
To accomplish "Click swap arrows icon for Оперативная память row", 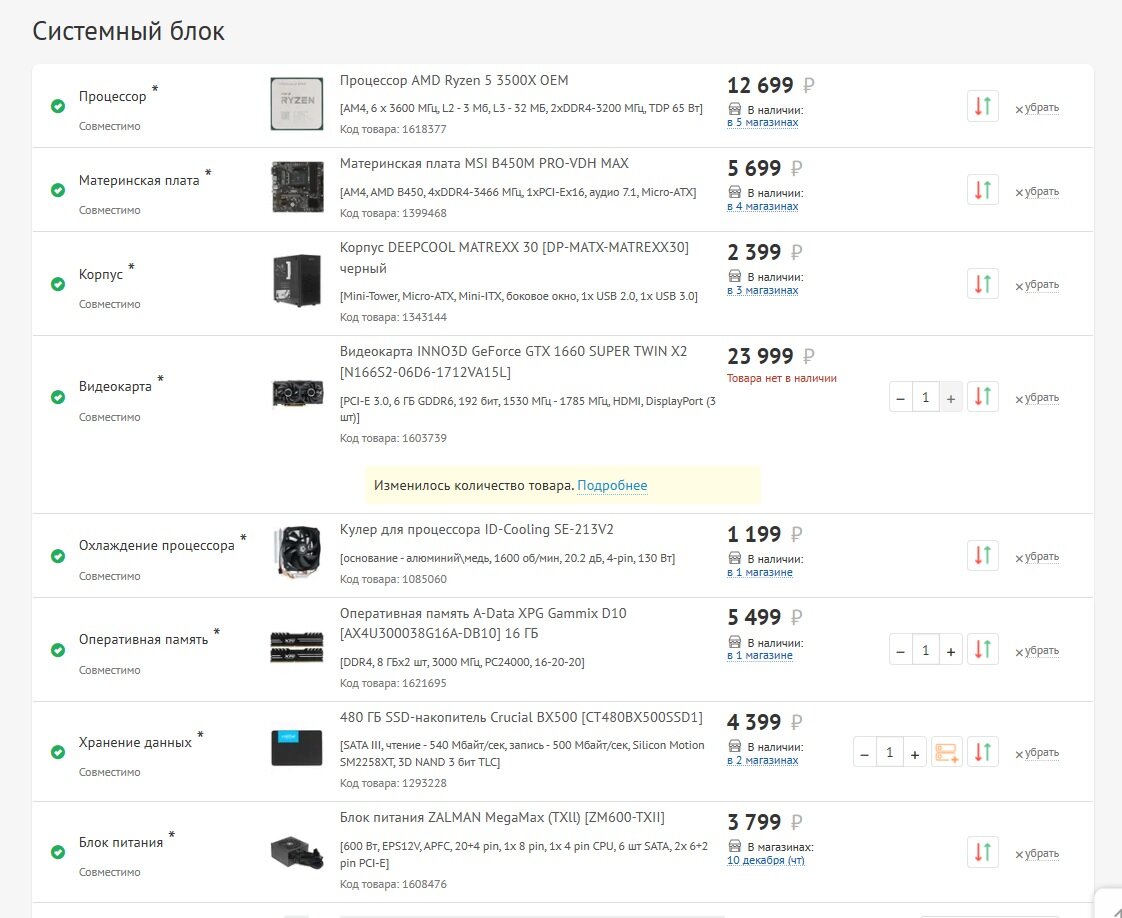I will (x=982, y=650).
